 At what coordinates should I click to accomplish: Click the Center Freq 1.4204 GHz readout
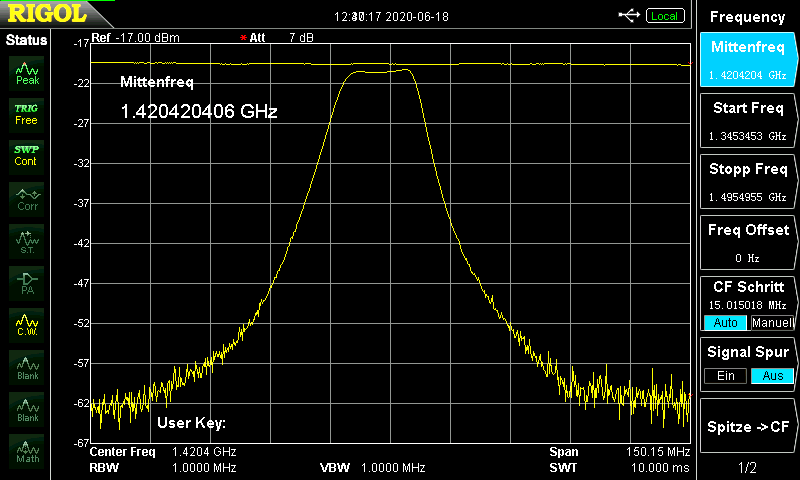(163, 452)
